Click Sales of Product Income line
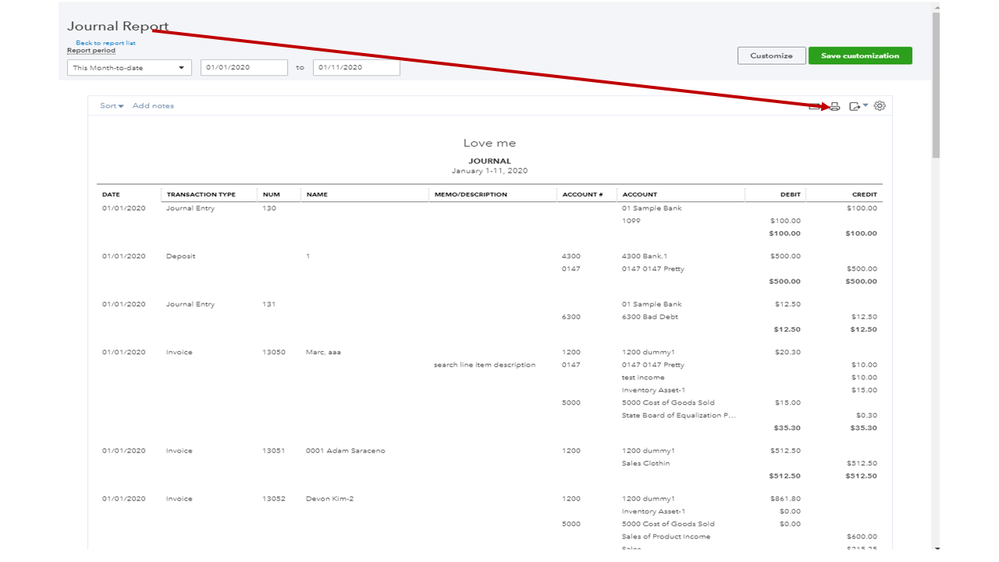Screen dimensions: 999x562 (x=666, y=537)
